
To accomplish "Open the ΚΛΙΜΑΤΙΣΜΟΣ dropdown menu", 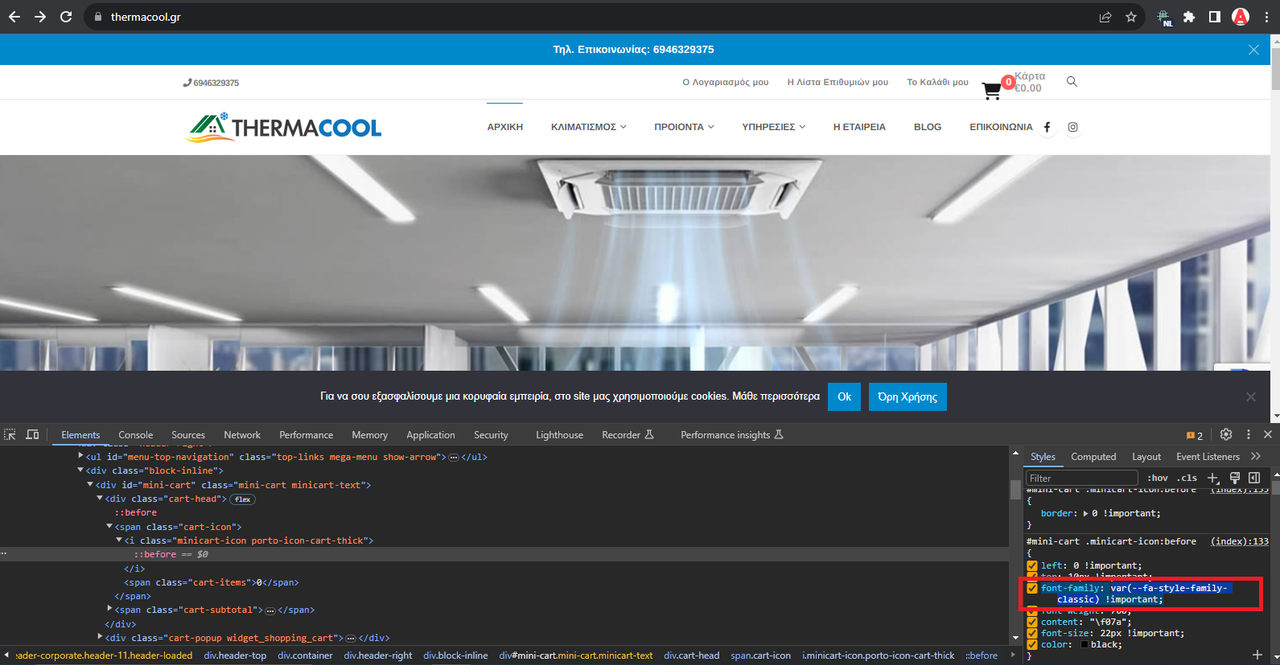I will pos(588,127).
